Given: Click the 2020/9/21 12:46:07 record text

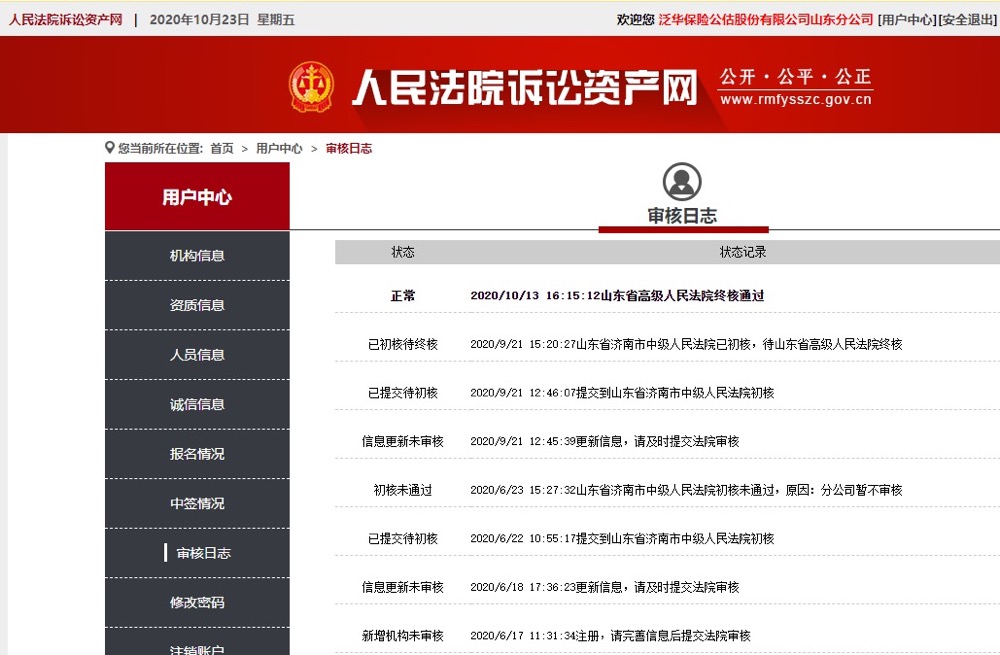Looking at the screenshot, I should (x=622, y=393).
